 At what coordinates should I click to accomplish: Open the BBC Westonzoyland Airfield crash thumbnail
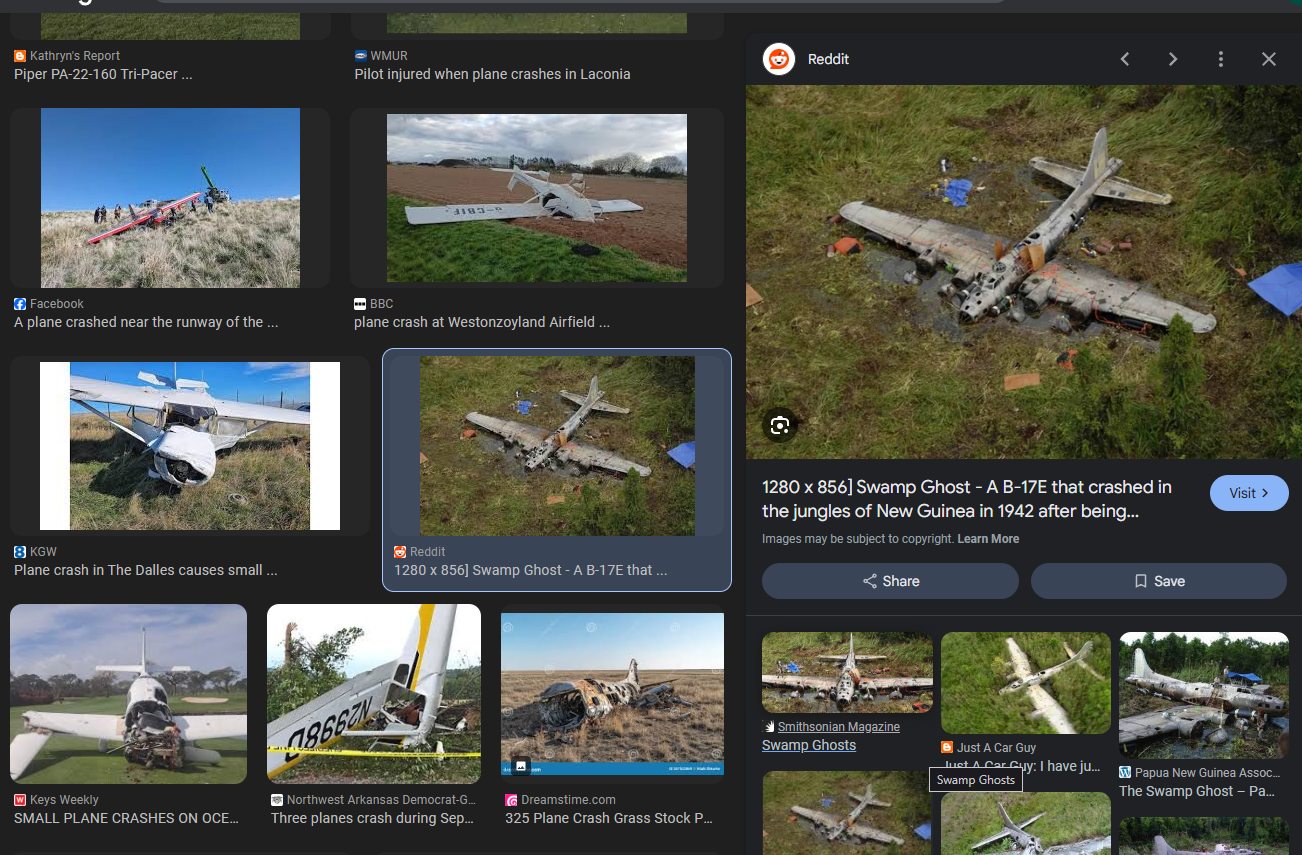pyautogui.click(x=537, y=198)
